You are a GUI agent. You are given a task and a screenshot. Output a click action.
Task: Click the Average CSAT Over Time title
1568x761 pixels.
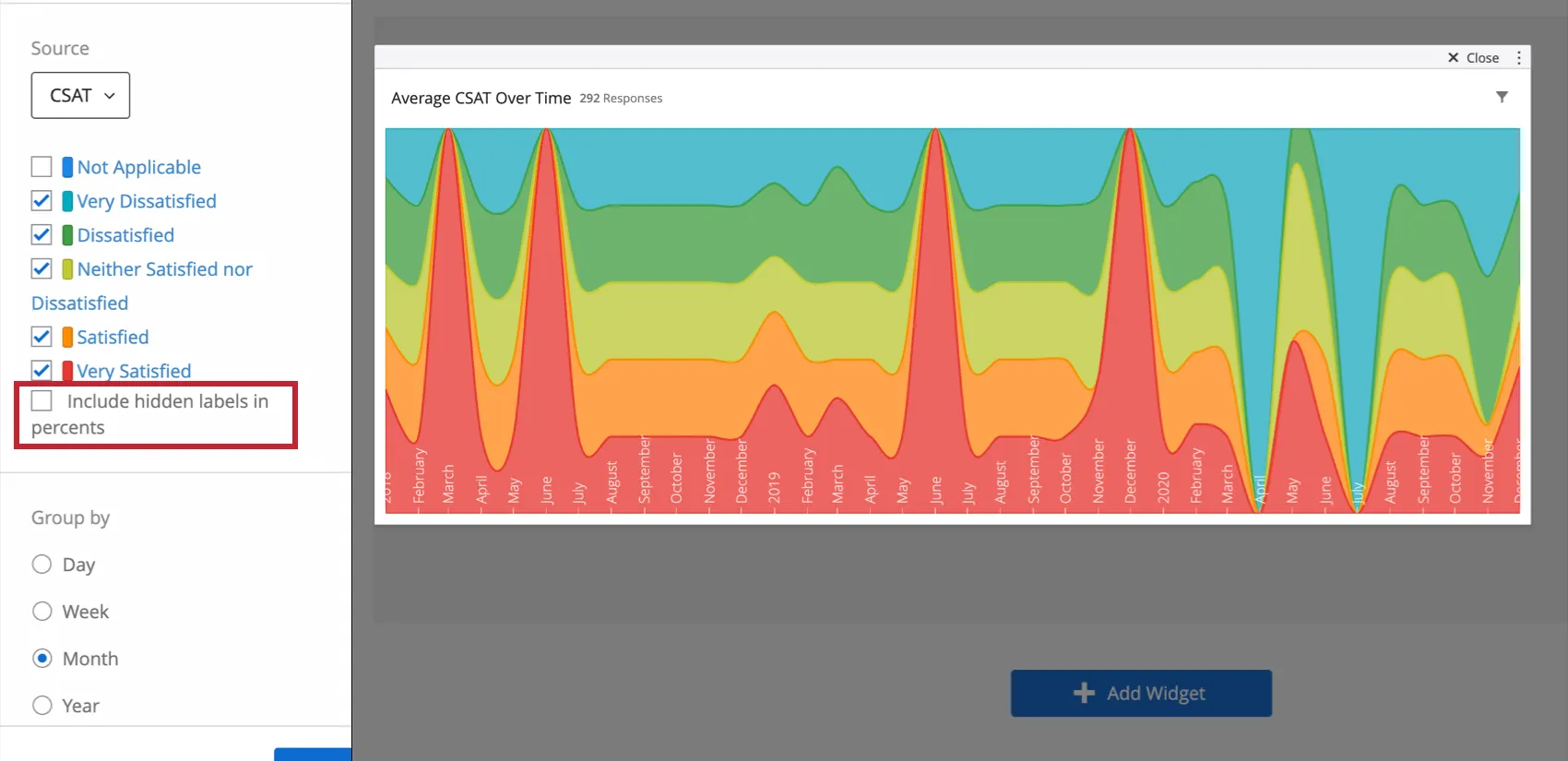(x=481, y=98)
